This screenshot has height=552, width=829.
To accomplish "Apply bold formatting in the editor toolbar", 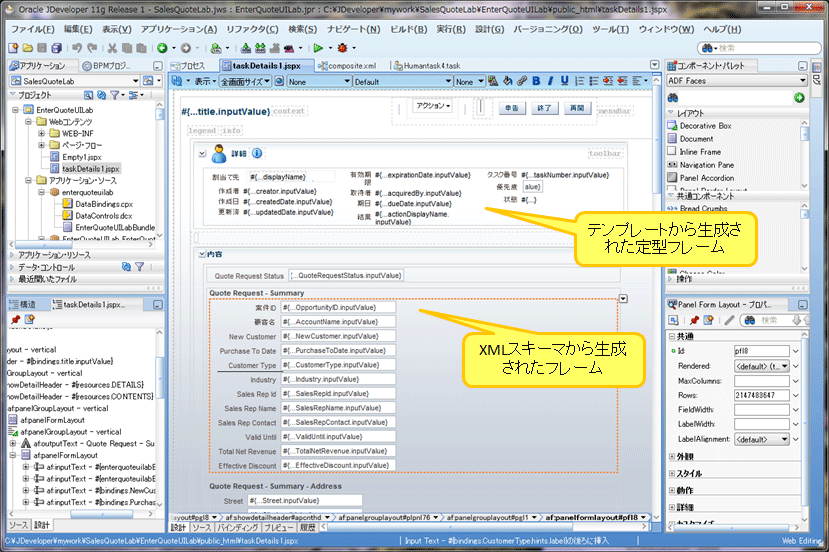I will (536, 81).
